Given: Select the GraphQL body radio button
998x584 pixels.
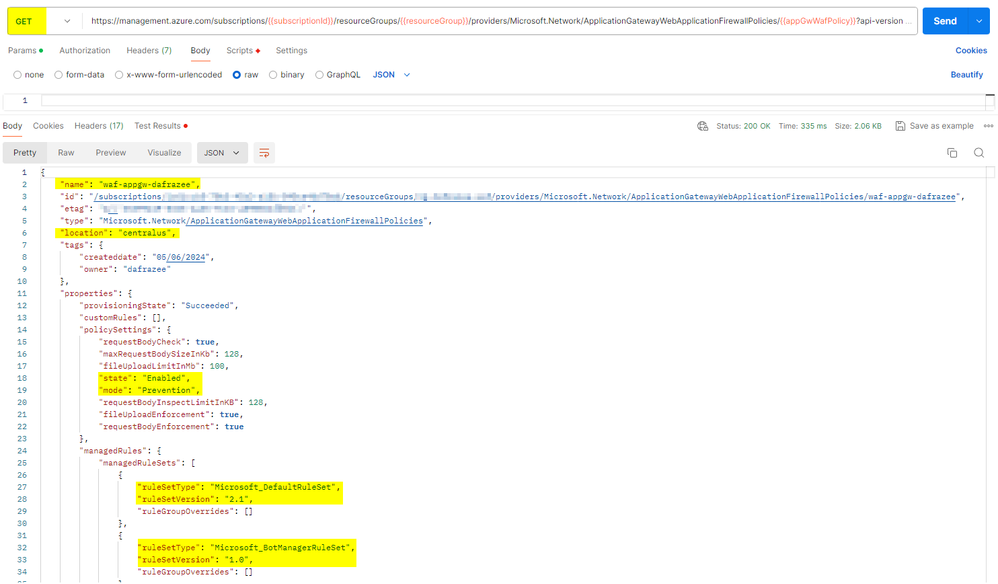Looking at the screenshot, I should pyautogui.click(x=320, y=74).
